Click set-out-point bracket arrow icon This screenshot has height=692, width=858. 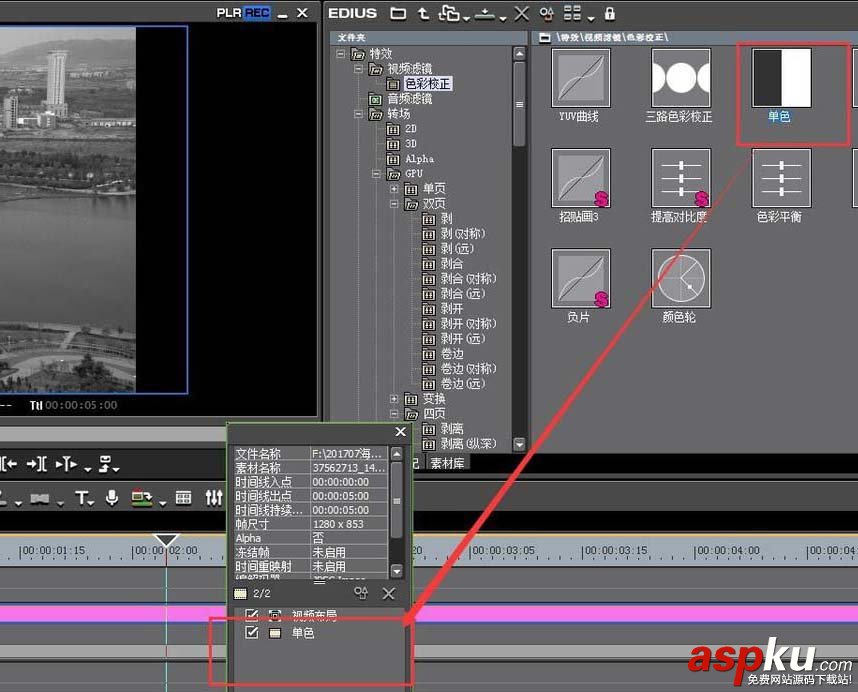(37, 464)
